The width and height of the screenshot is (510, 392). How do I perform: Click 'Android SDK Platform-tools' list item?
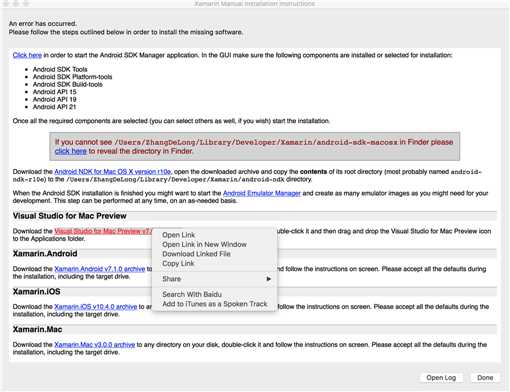(x=72, y=77)
